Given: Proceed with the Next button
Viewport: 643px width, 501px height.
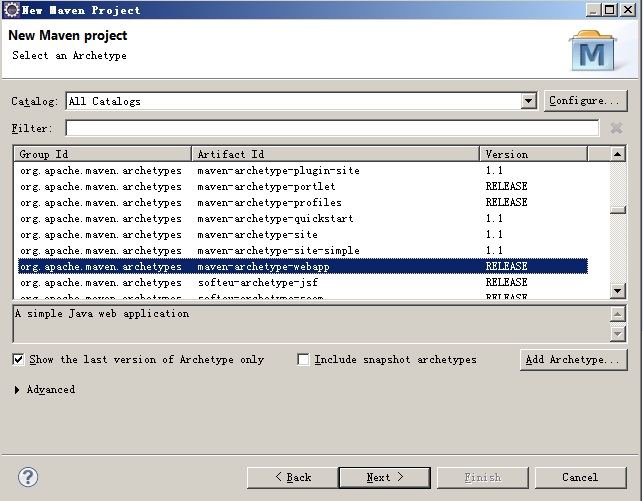Looking at the screenshot, I should tap(384, 478).
